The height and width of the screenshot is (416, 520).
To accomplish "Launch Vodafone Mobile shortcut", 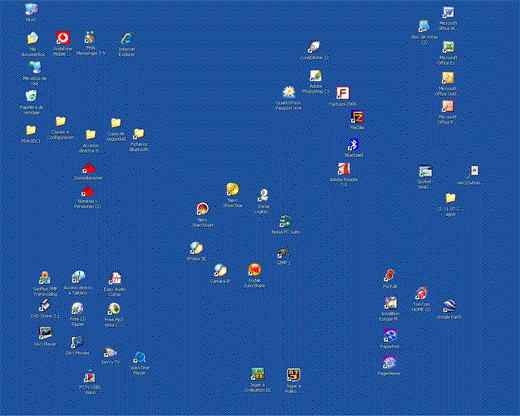I will [63, 38].
